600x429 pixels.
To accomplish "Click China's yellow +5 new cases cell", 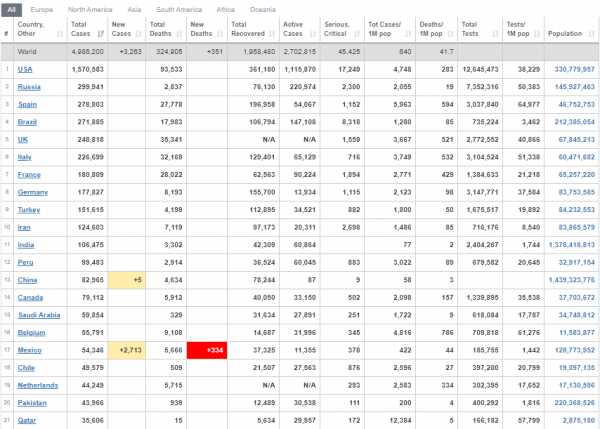I will pos(127,280).
